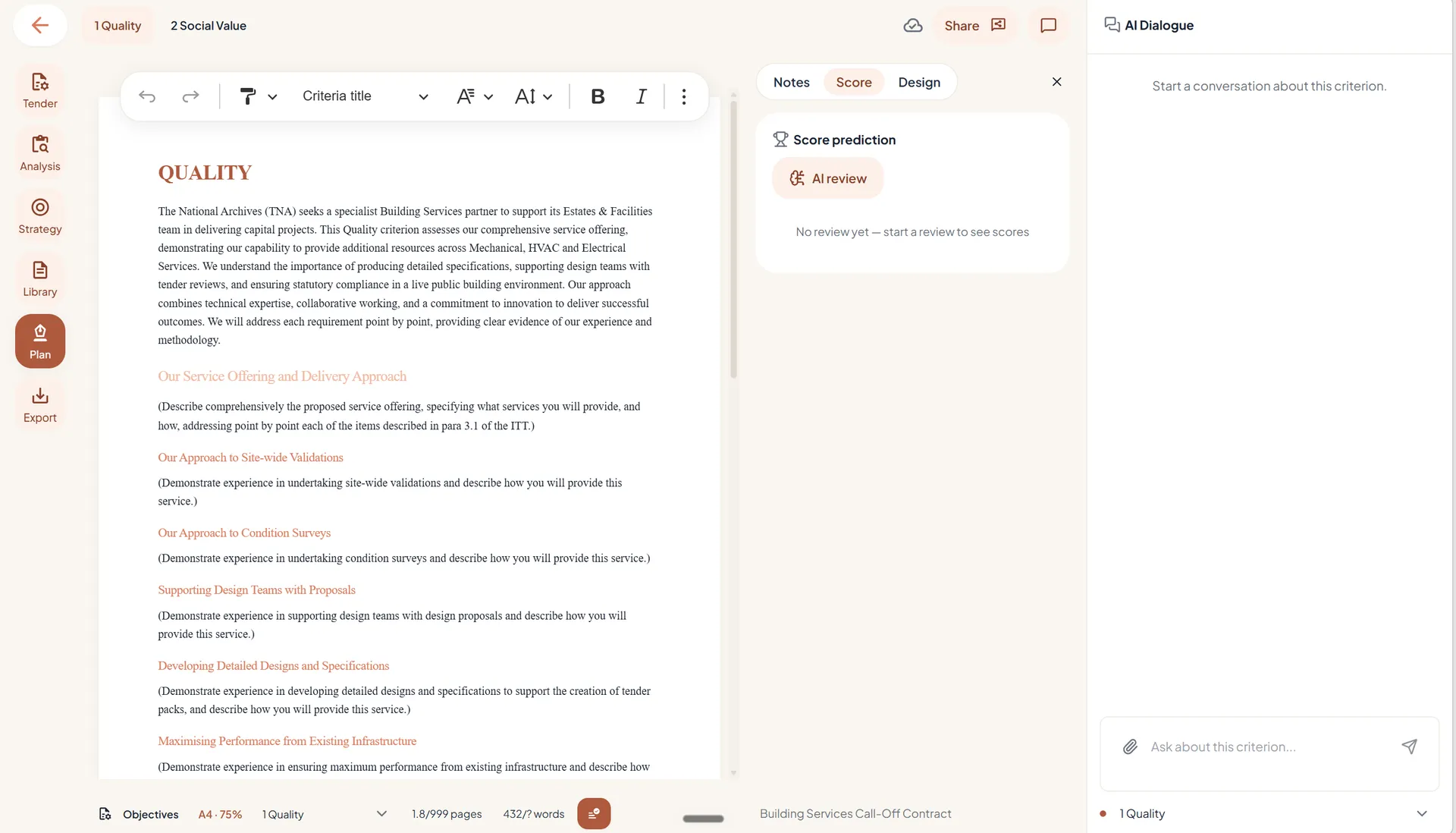The width and height of the screenshot is (1456, 833).
Task: Open the Notes tab
Action: tap(791, 82)
